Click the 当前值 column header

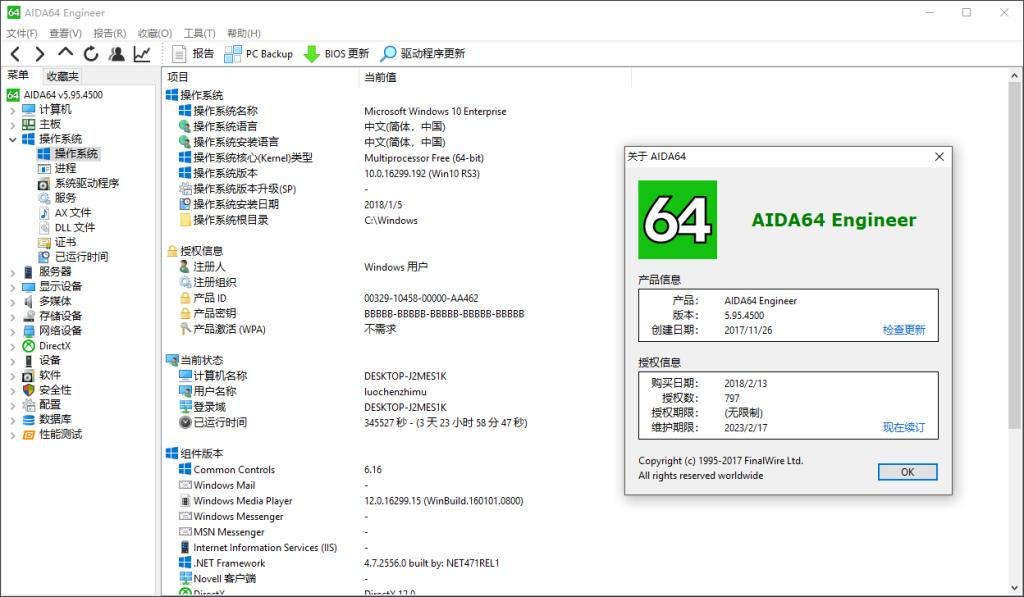[495, 77]
